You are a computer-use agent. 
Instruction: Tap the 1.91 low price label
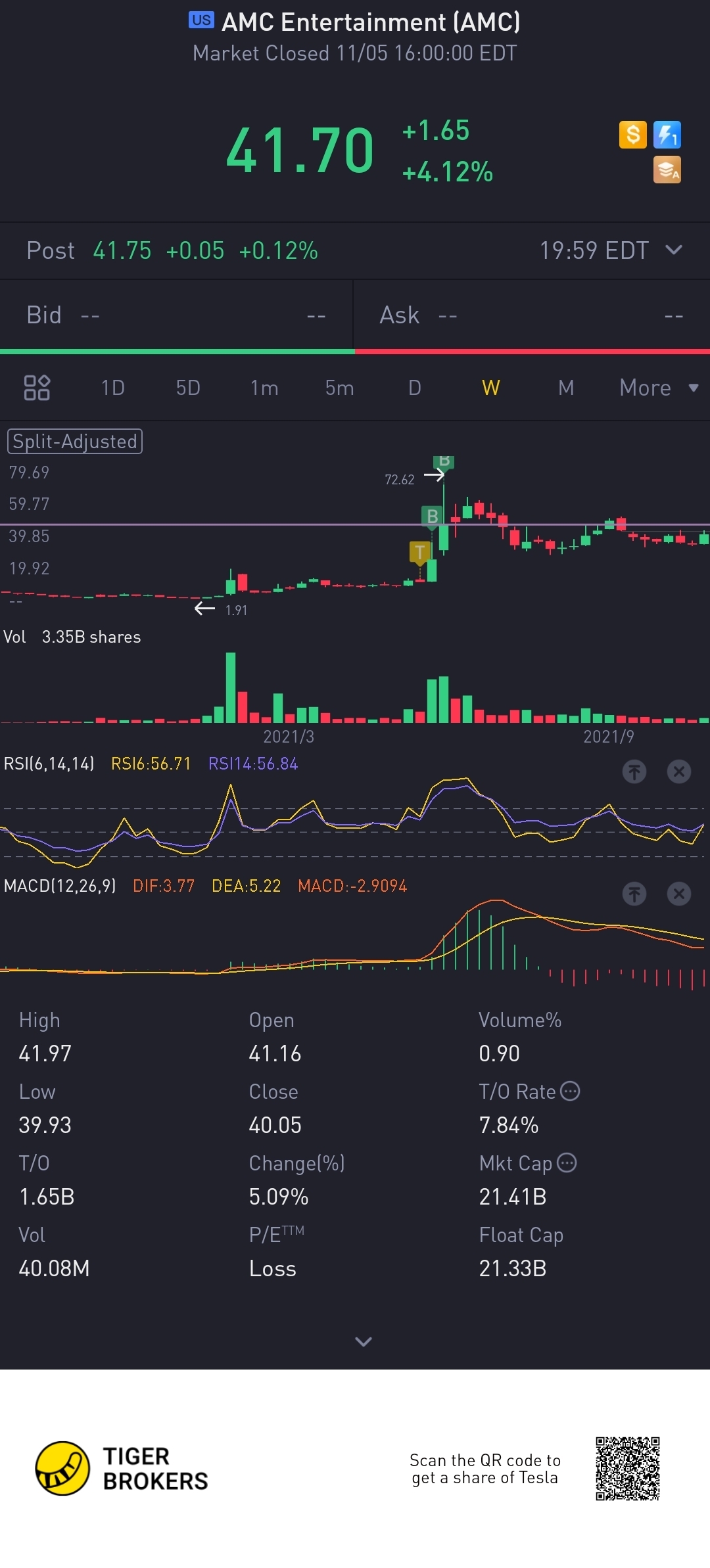[x=236, y=610]
